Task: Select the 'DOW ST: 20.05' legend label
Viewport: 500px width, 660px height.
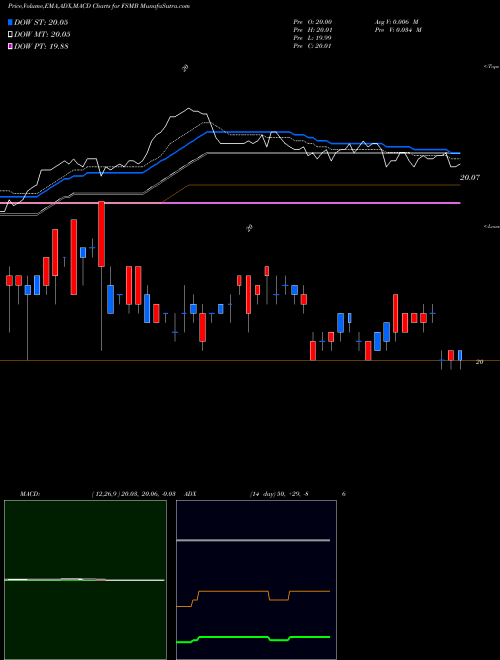Action: pyautogui.click(x=41, y=22)
